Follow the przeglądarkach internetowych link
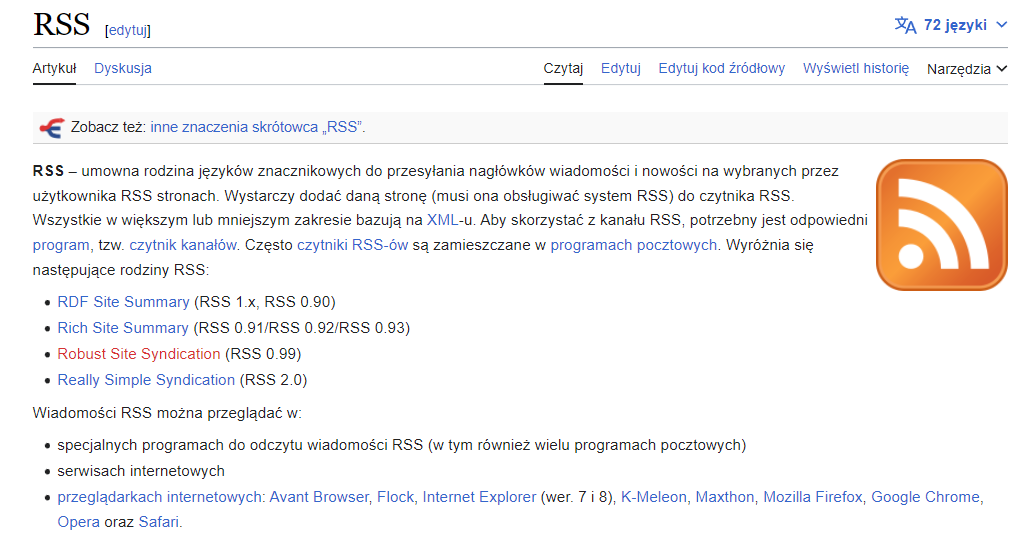 [161, 498]
